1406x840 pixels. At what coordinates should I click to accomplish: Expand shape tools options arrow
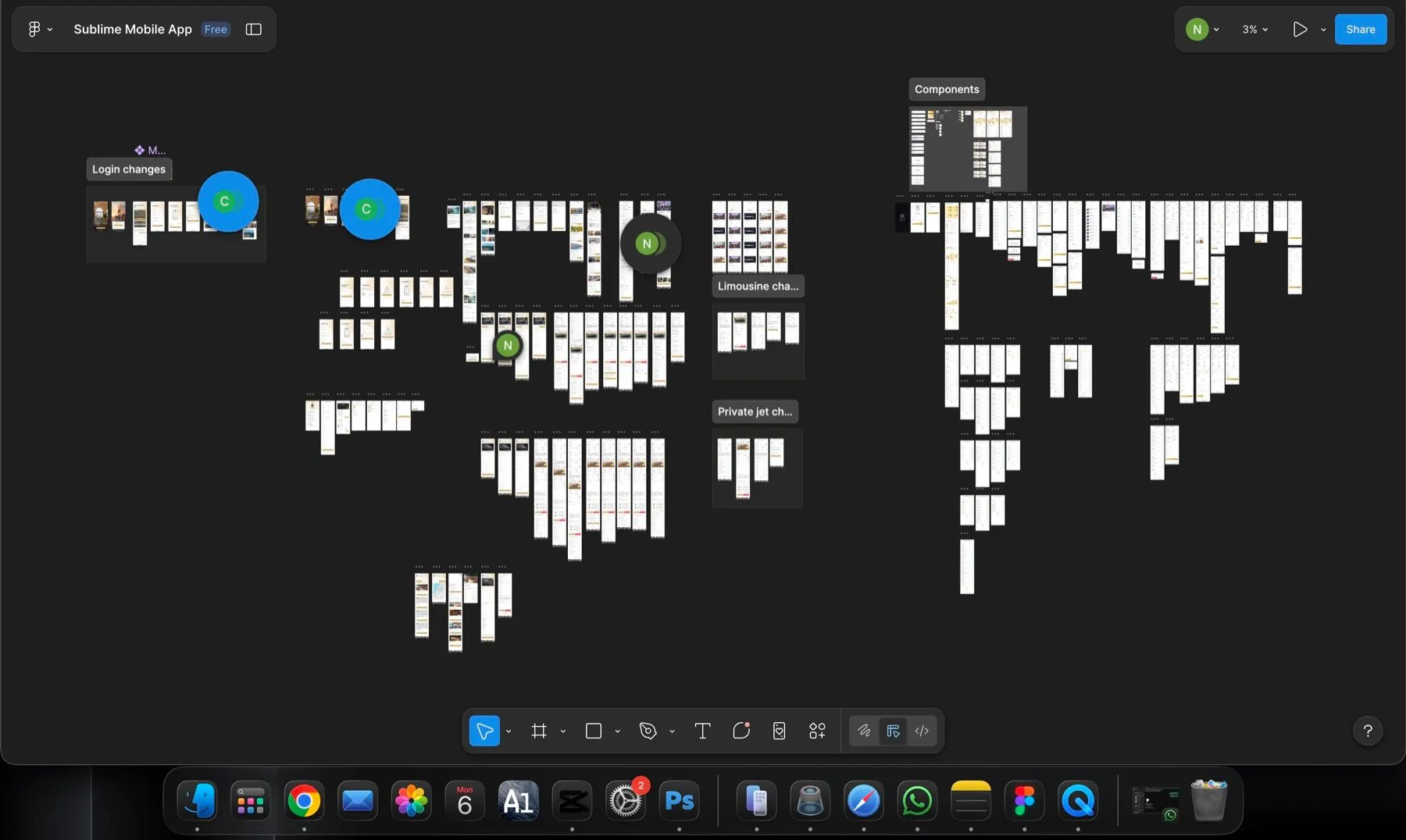617,731
